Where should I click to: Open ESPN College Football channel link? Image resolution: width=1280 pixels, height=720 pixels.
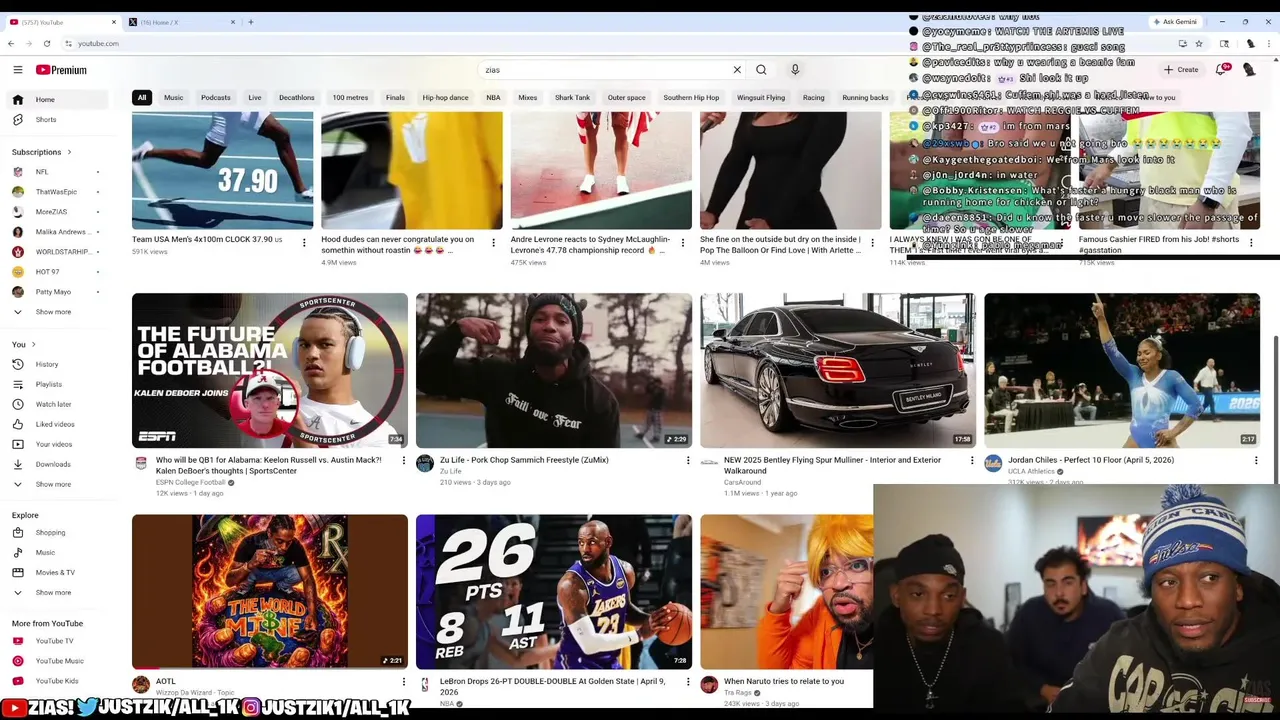click(x=190, y=482)
